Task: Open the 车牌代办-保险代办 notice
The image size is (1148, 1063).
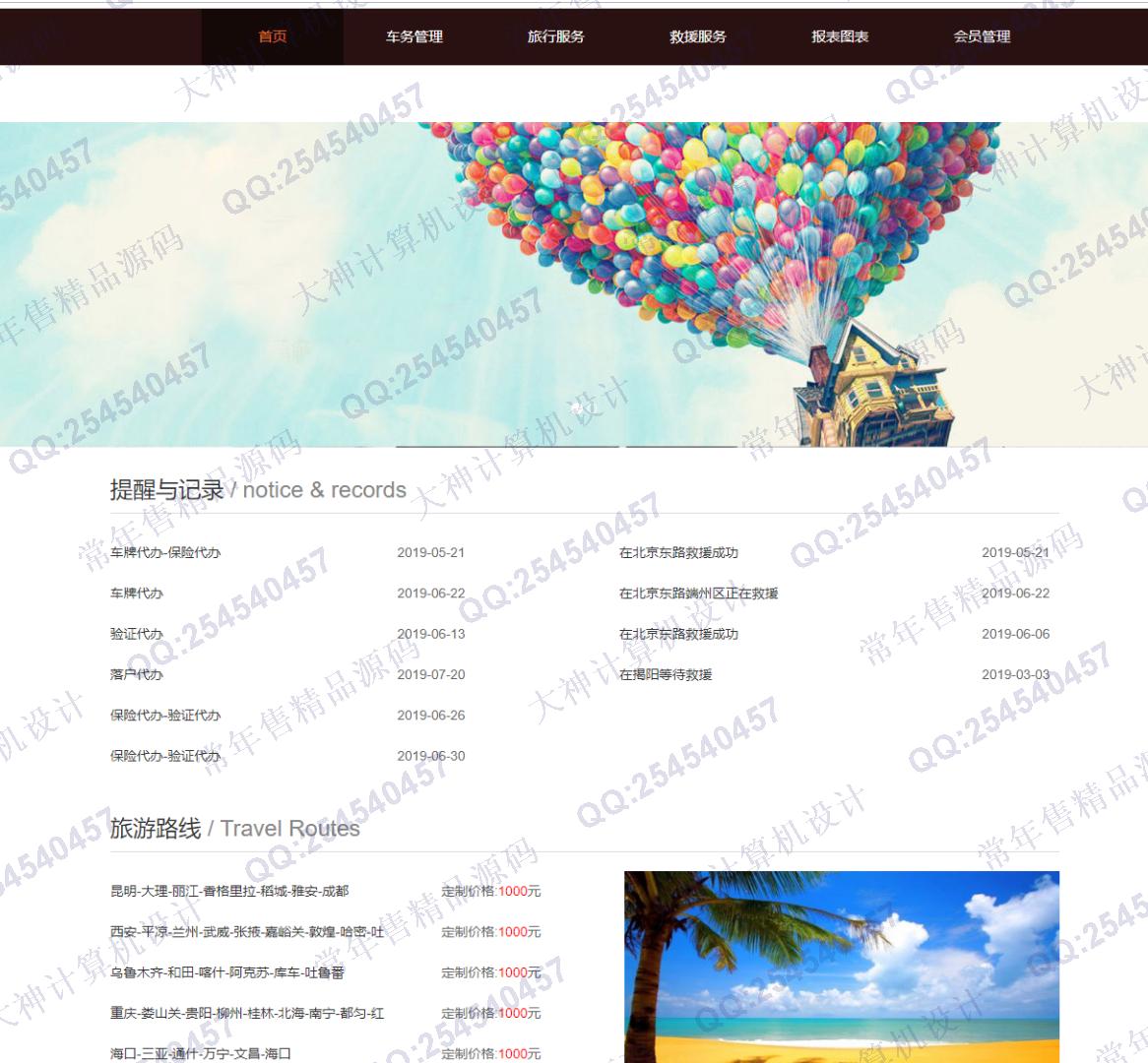Action: pyautogui.click(x=165, y=553)
